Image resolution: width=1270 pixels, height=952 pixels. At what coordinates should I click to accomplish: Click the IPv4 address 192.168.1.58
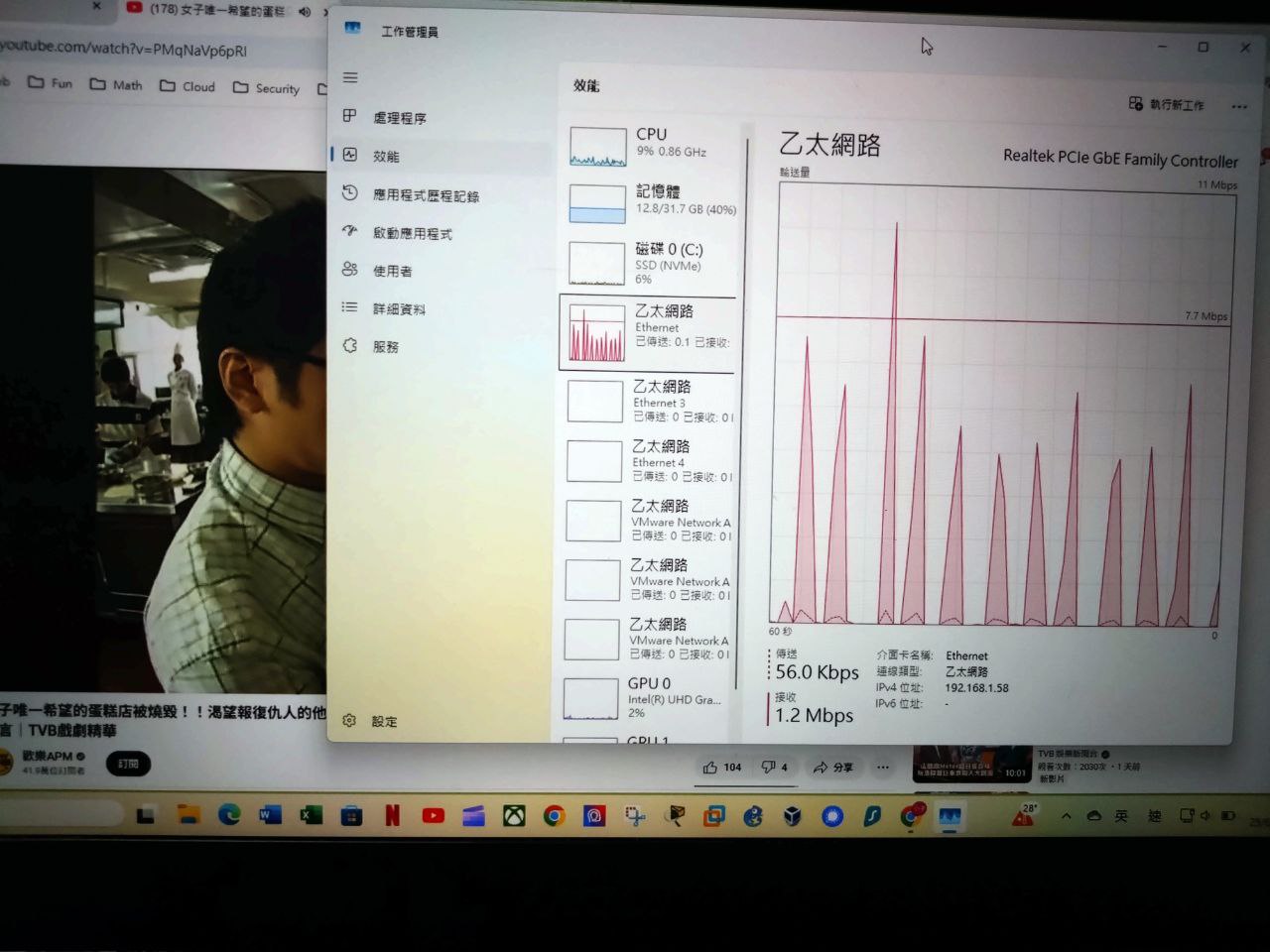pyautogui.click(x=976, y=687)
